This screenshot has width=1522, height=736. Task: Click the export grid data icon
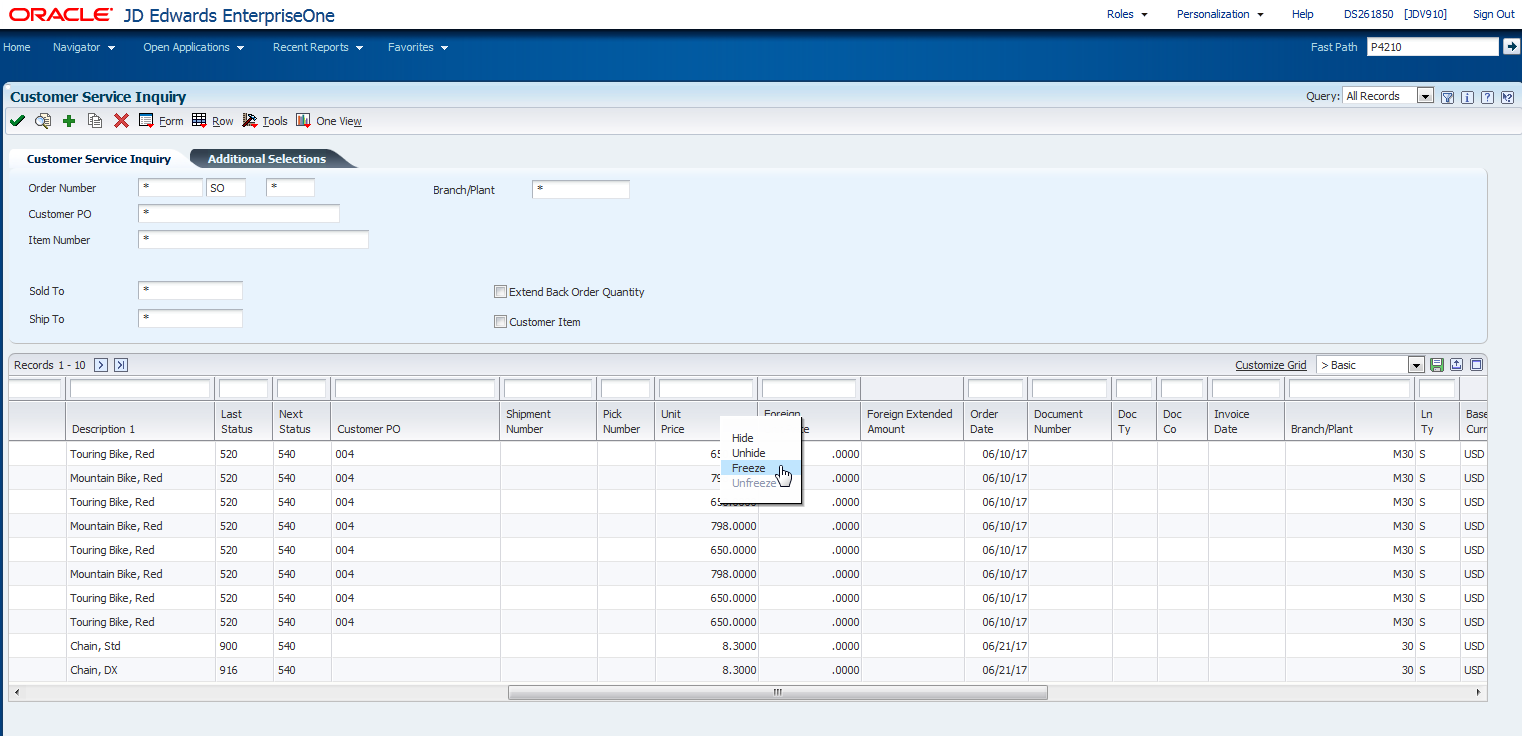[x=1457, y=365]
